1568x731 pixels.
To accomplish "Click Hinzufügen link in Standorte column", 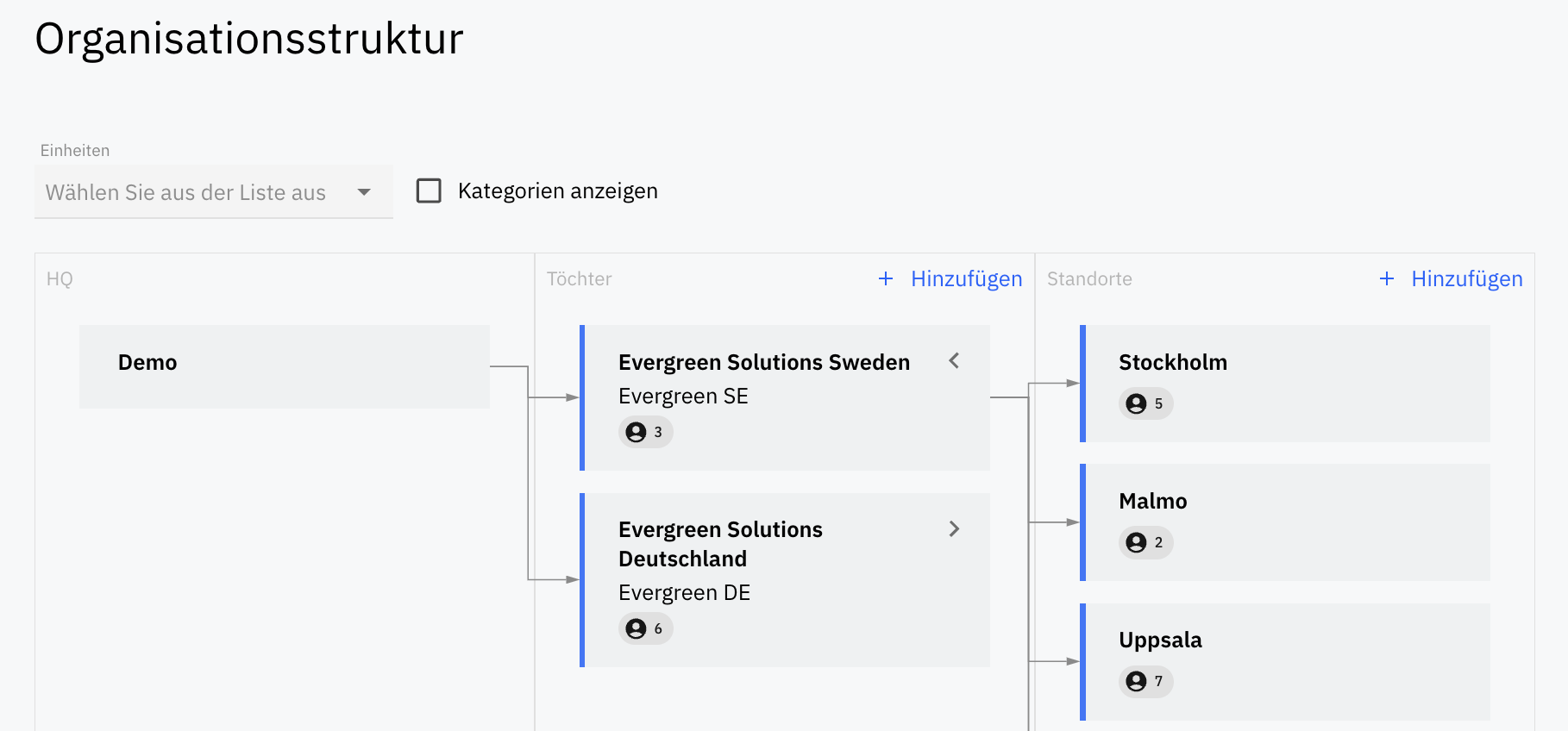I will [1466, 278].
